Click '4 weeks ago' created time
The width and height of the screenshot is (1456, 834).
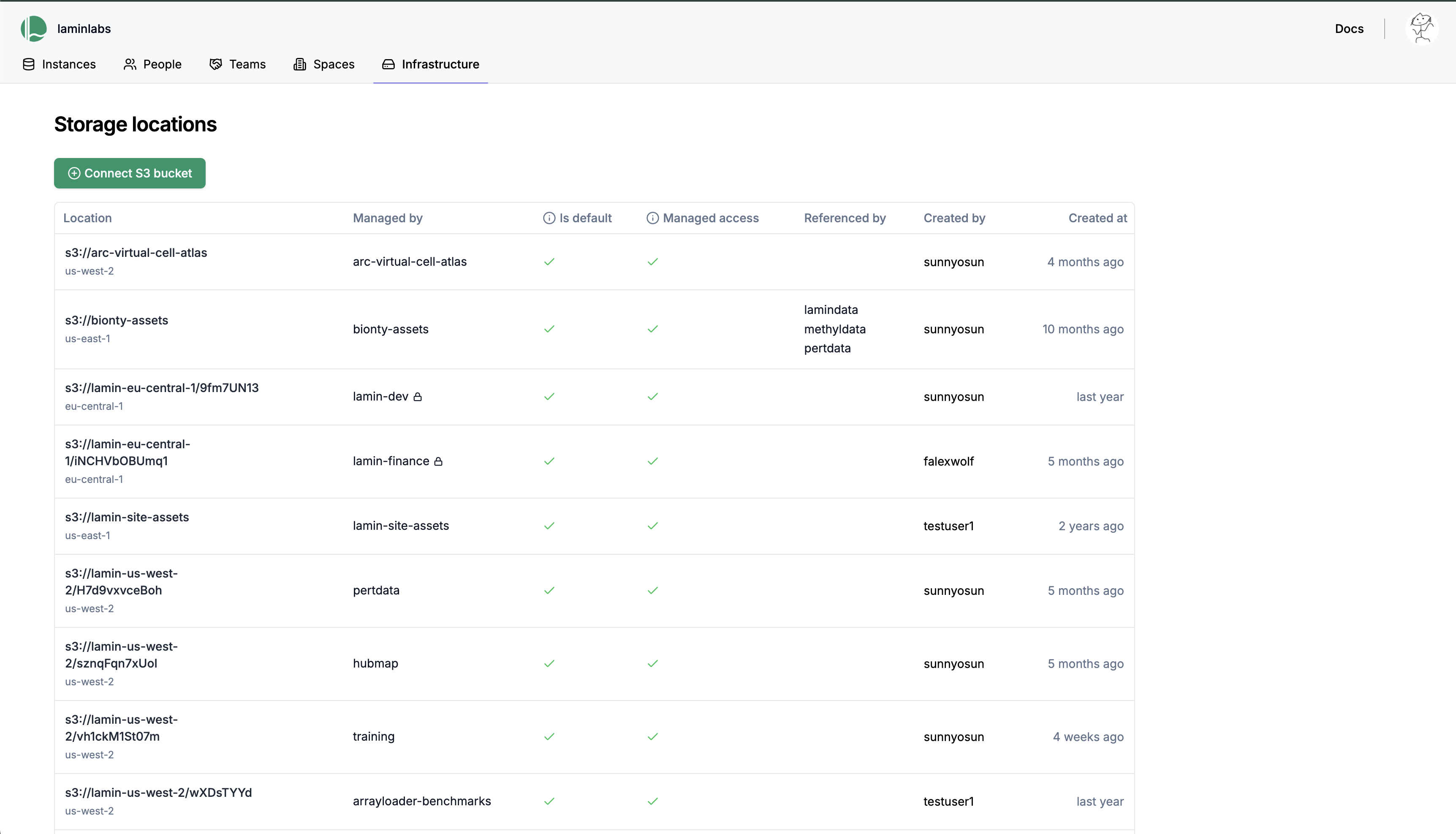point(1088,737)
